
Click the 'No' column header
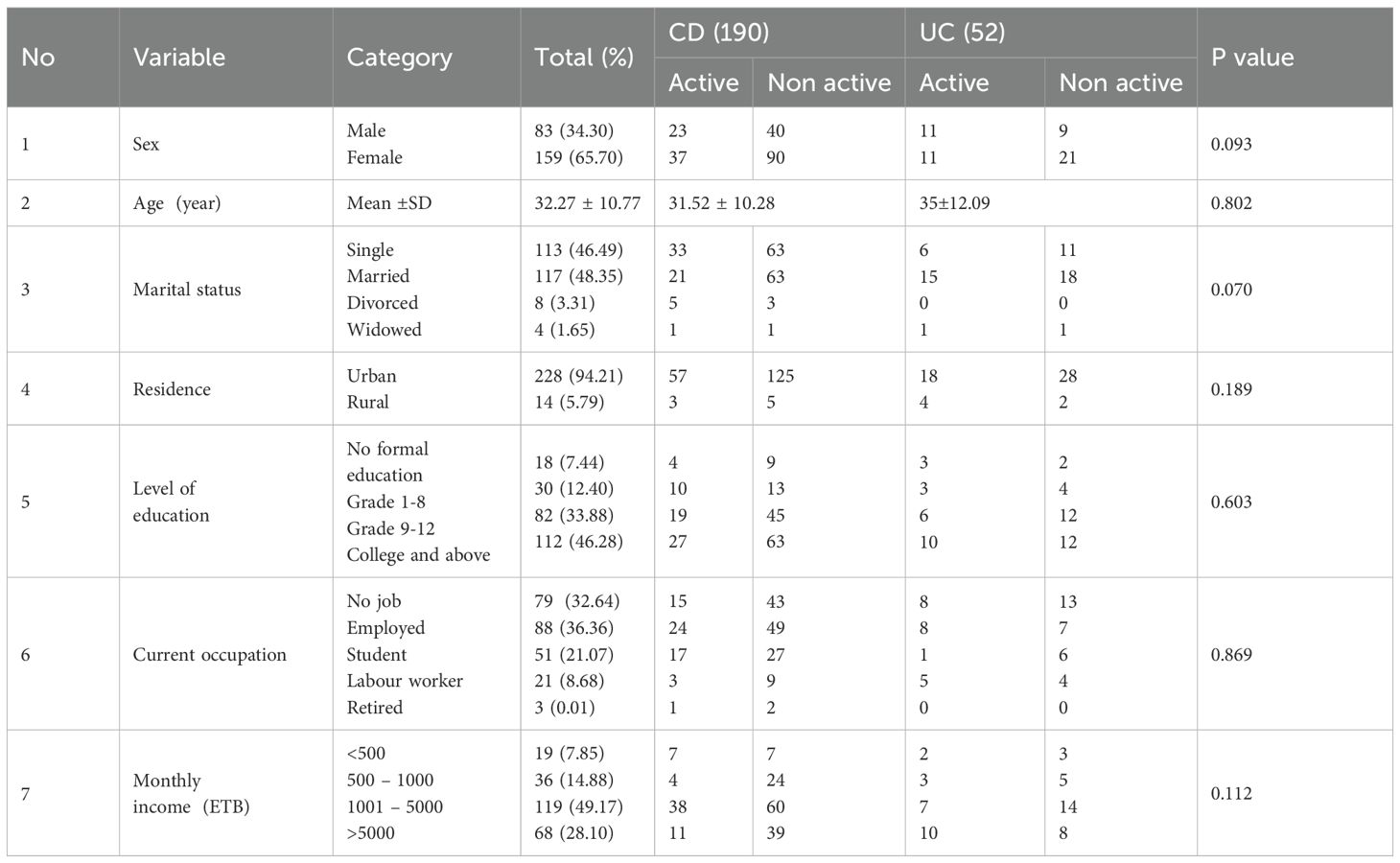[38, 58]
